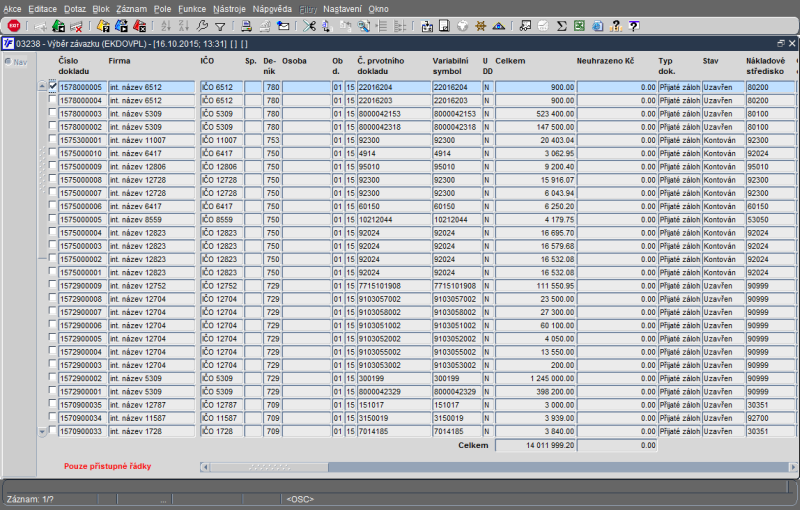This screenshot has height=510, width=800.
Task: Click the printer icon in toolbar
Action: coord(246,26)
